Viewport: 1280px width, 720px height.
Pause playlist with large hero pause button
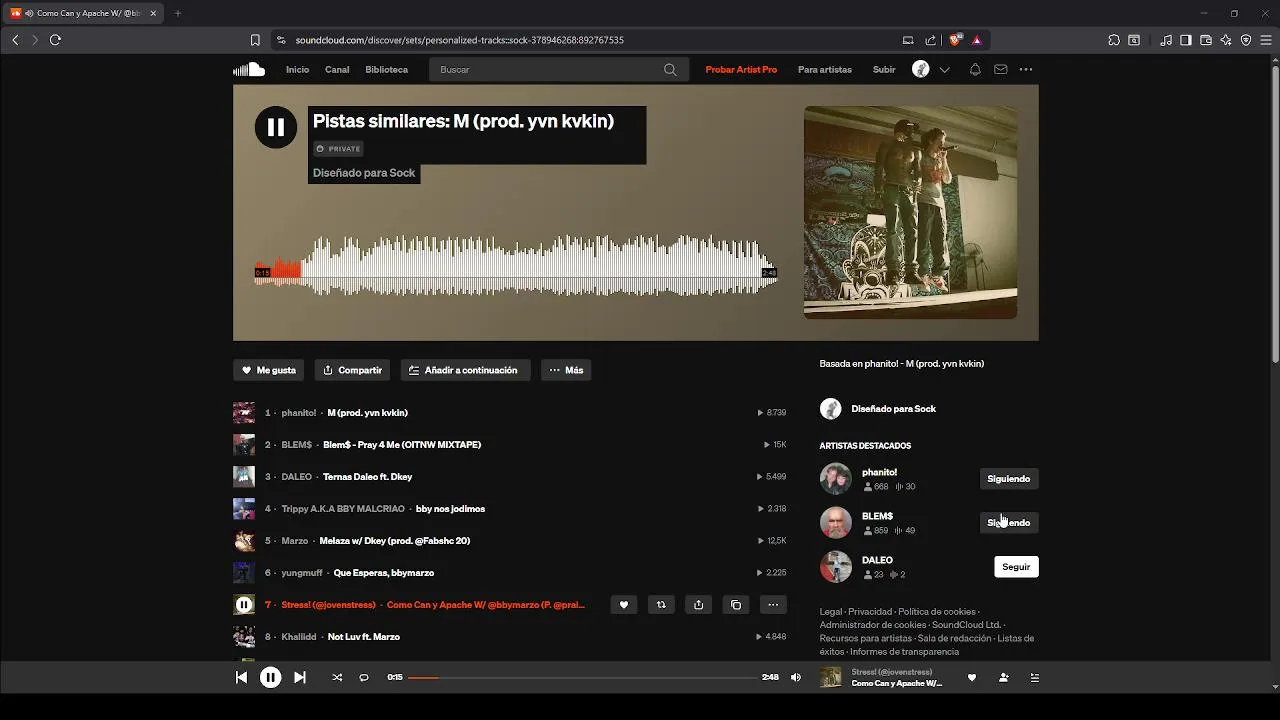pyautogui.click(x=276, y=127)
